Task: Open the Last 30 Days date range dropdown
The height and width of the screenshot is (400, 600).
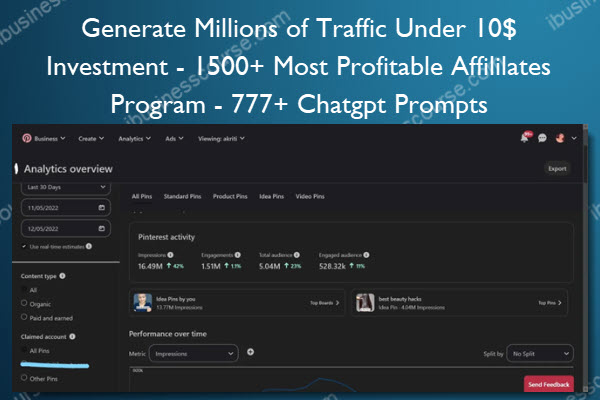Action: coord(64,186)
